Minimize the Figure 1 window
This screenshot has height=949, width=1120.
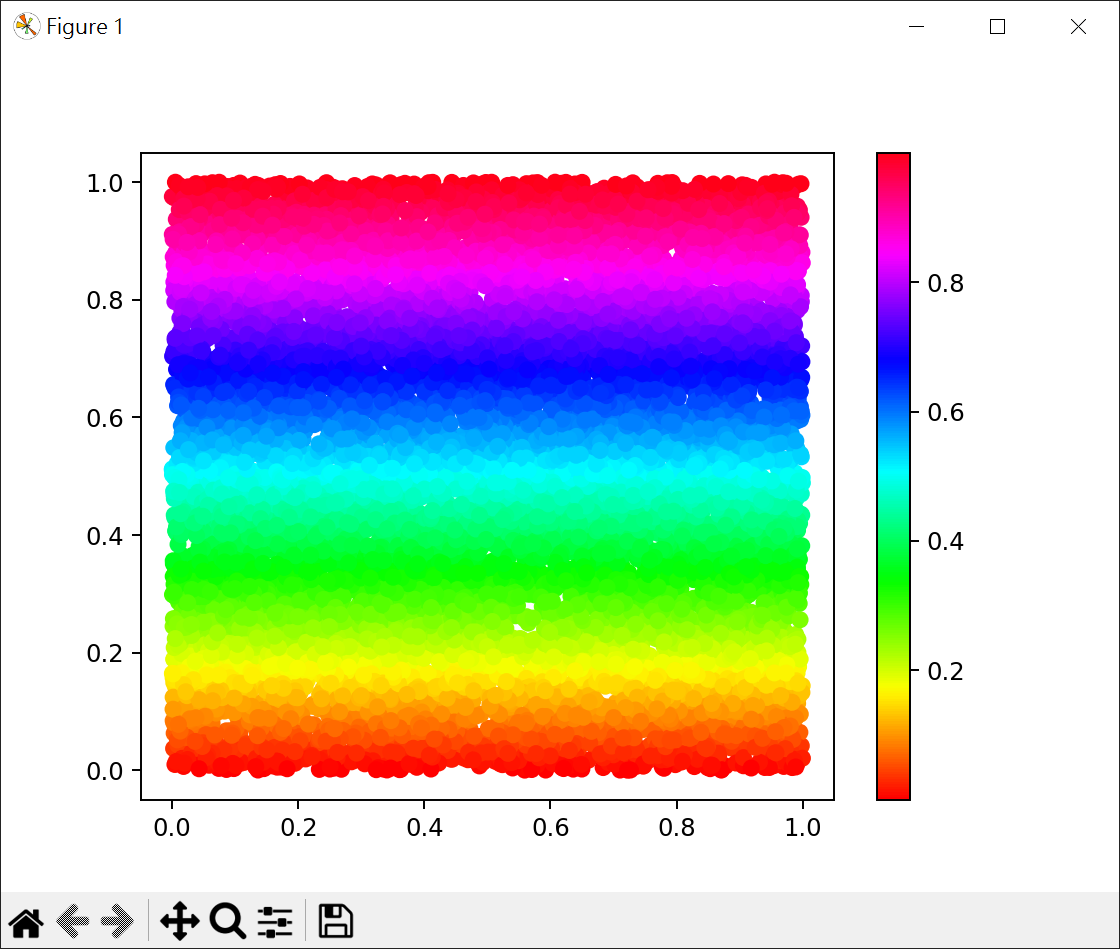click(916, 27)
